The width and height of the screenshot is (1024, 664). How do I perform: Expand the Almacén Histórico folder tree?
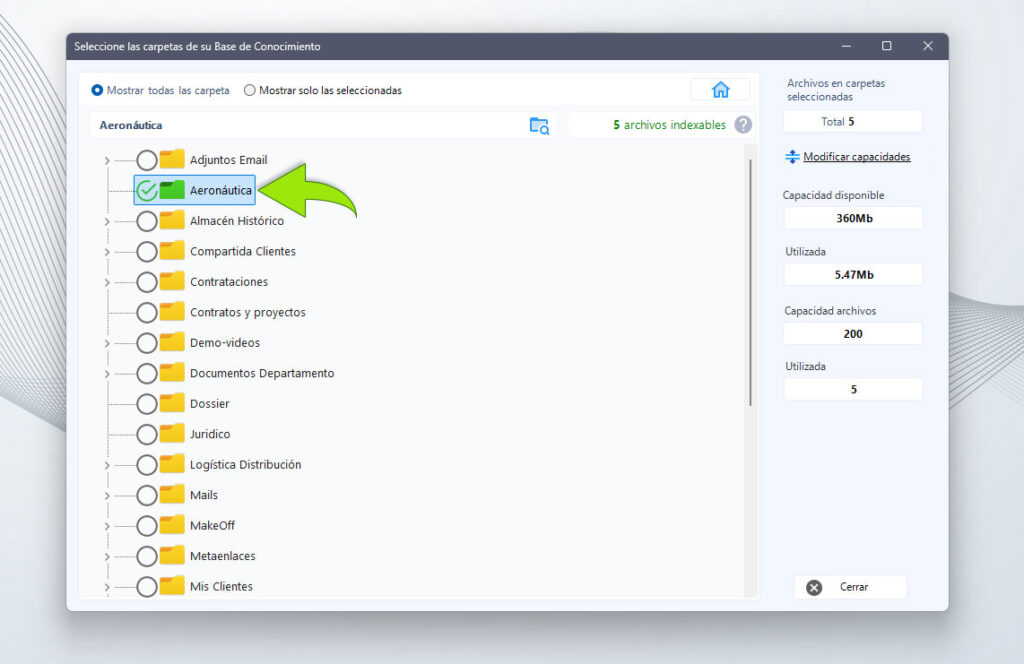coord(107,221)
